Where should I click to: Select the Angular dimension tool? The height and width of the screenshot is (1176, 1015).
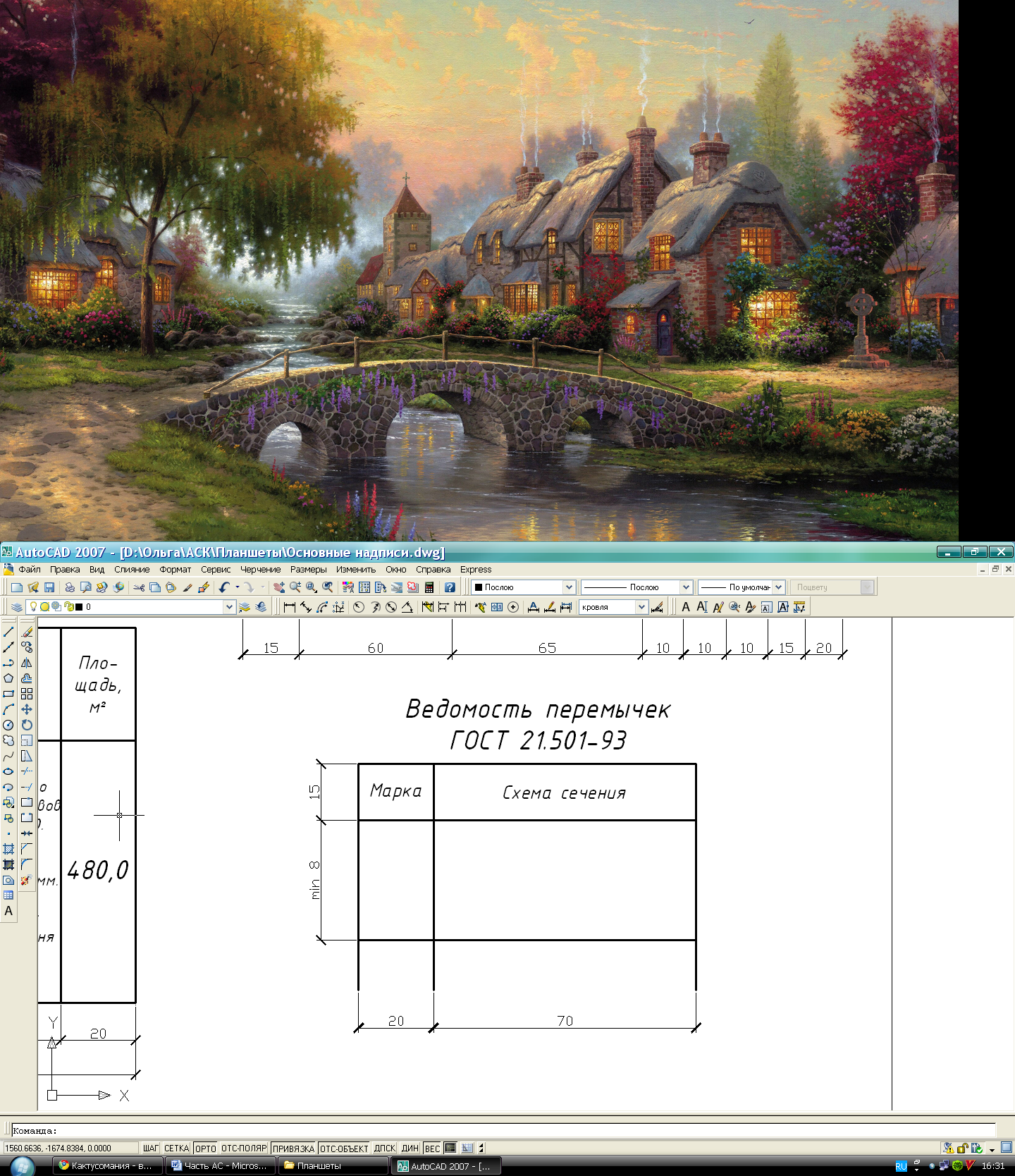(407, 607)
